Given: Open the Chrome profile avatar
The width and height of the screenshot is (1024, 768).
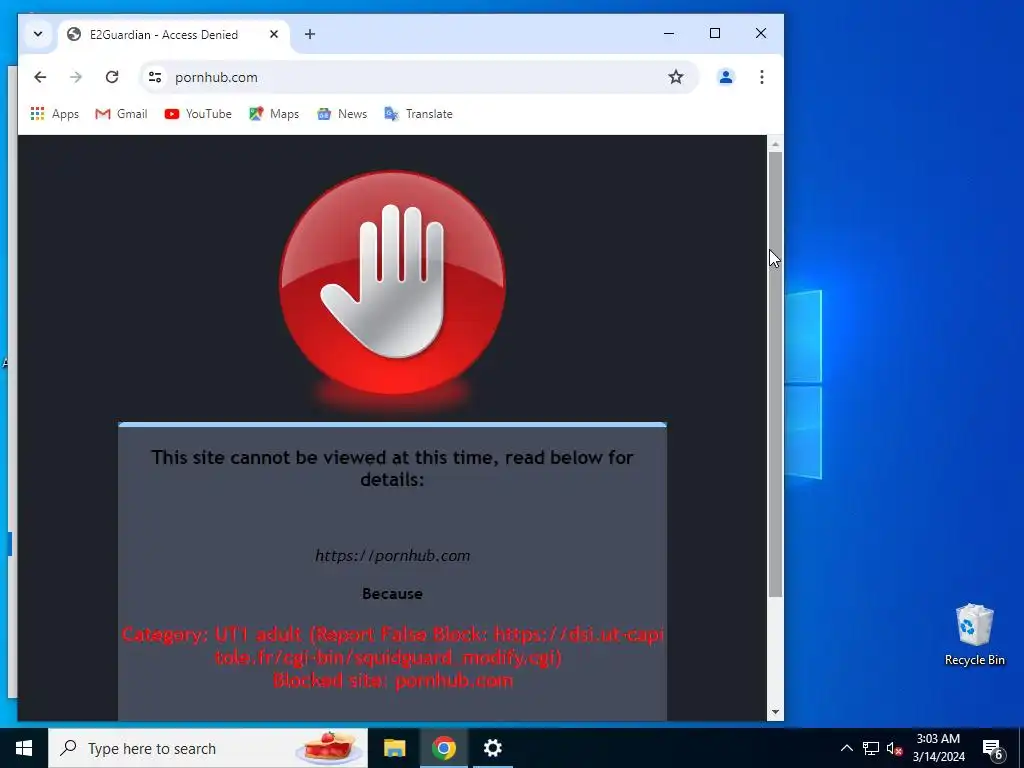Looking at the screenshot, I should pos(726,77).
